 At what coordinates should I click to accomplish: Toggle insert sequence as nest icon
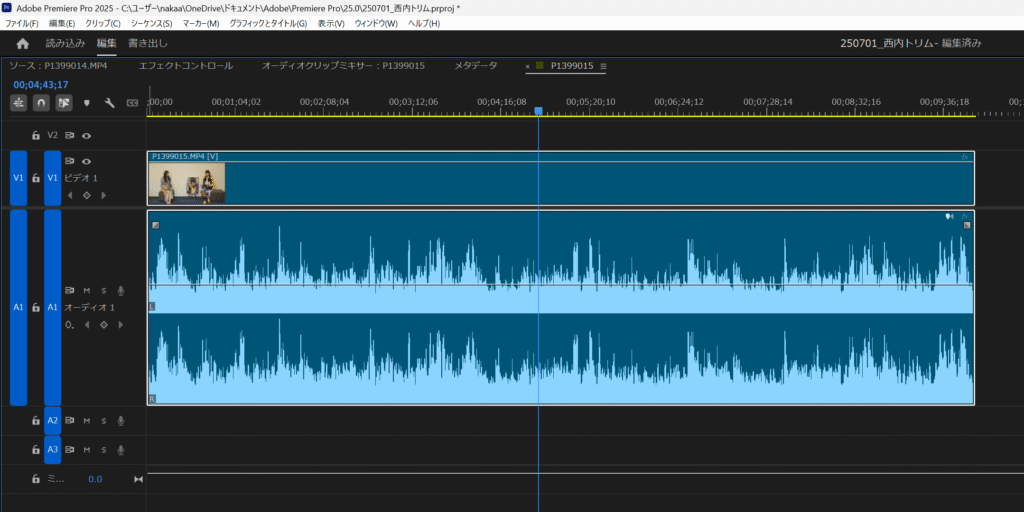point(19,102)
